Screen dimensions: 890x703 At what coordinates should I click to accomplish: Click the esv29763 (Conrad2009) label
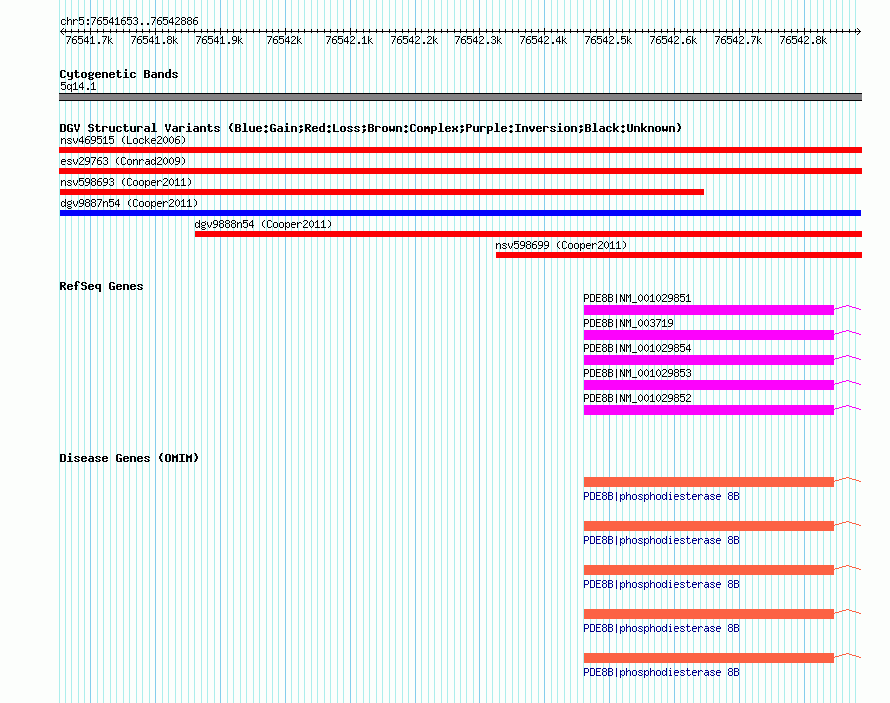pyautogui.click(x=123, y=161)
